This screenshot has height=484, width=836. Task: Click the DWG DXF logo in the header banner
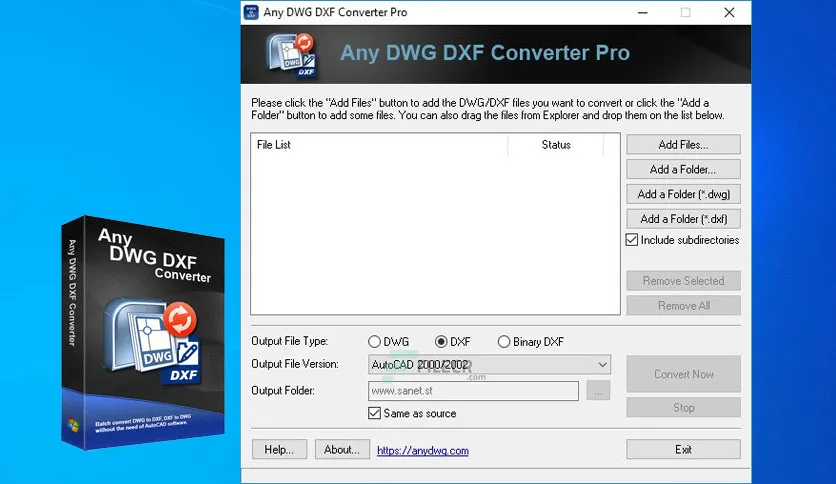[x=292, y=56]
